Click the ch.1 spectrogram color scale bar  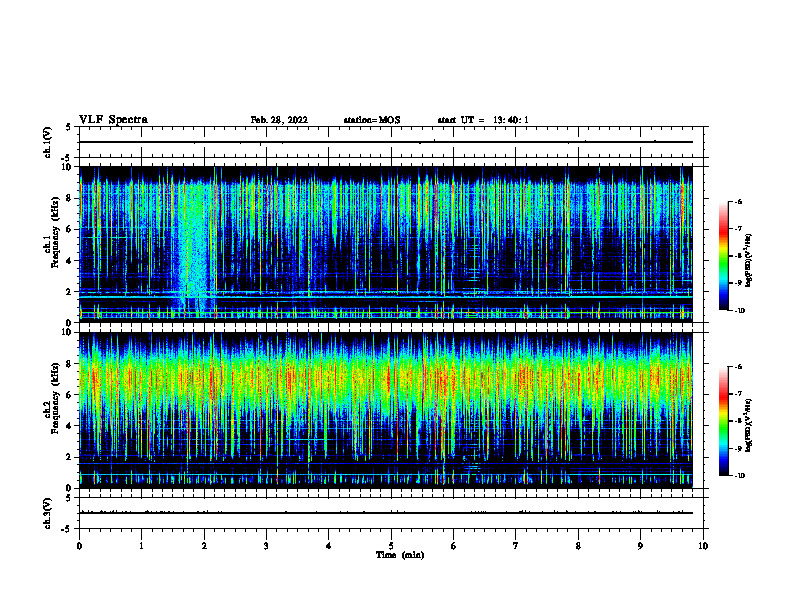coord(724,256)
